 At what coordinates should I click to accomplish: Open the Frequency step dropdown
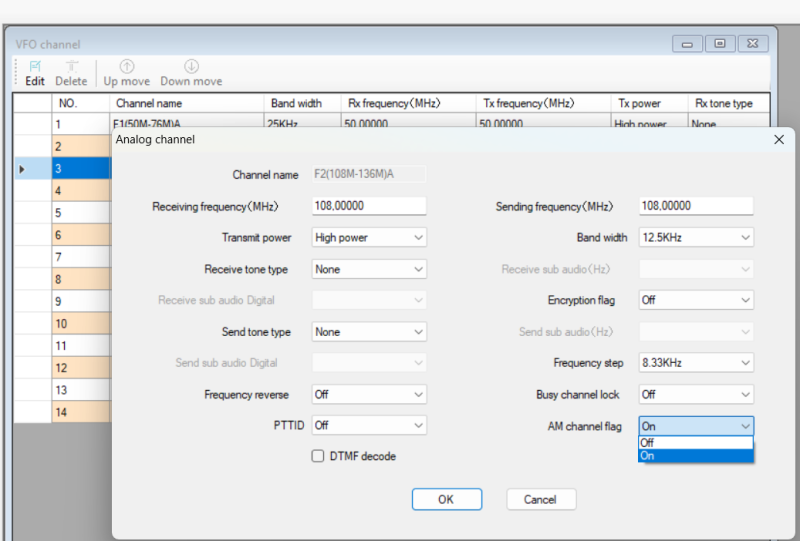click(x=696, y=363)
